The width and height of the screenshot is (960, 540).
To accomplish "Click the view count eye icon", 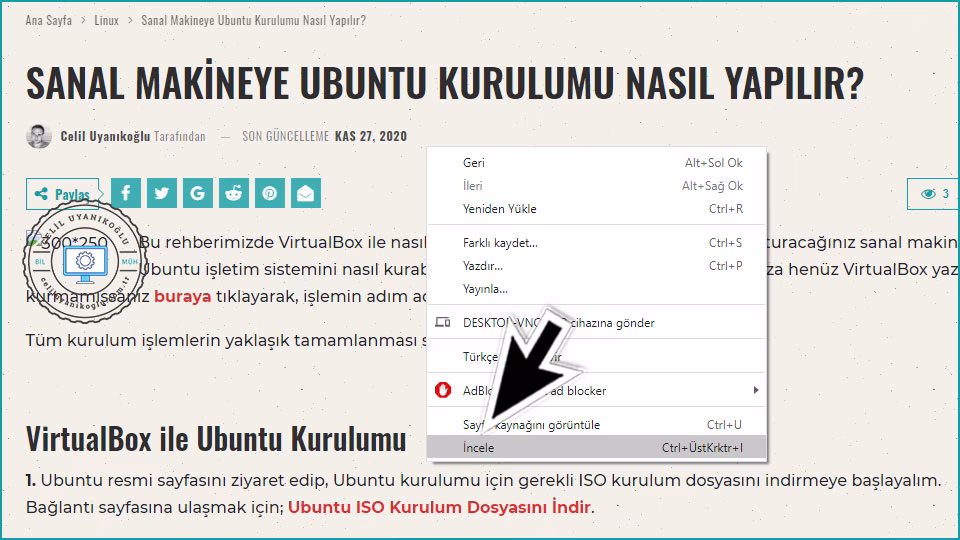I will coord(928,193).
